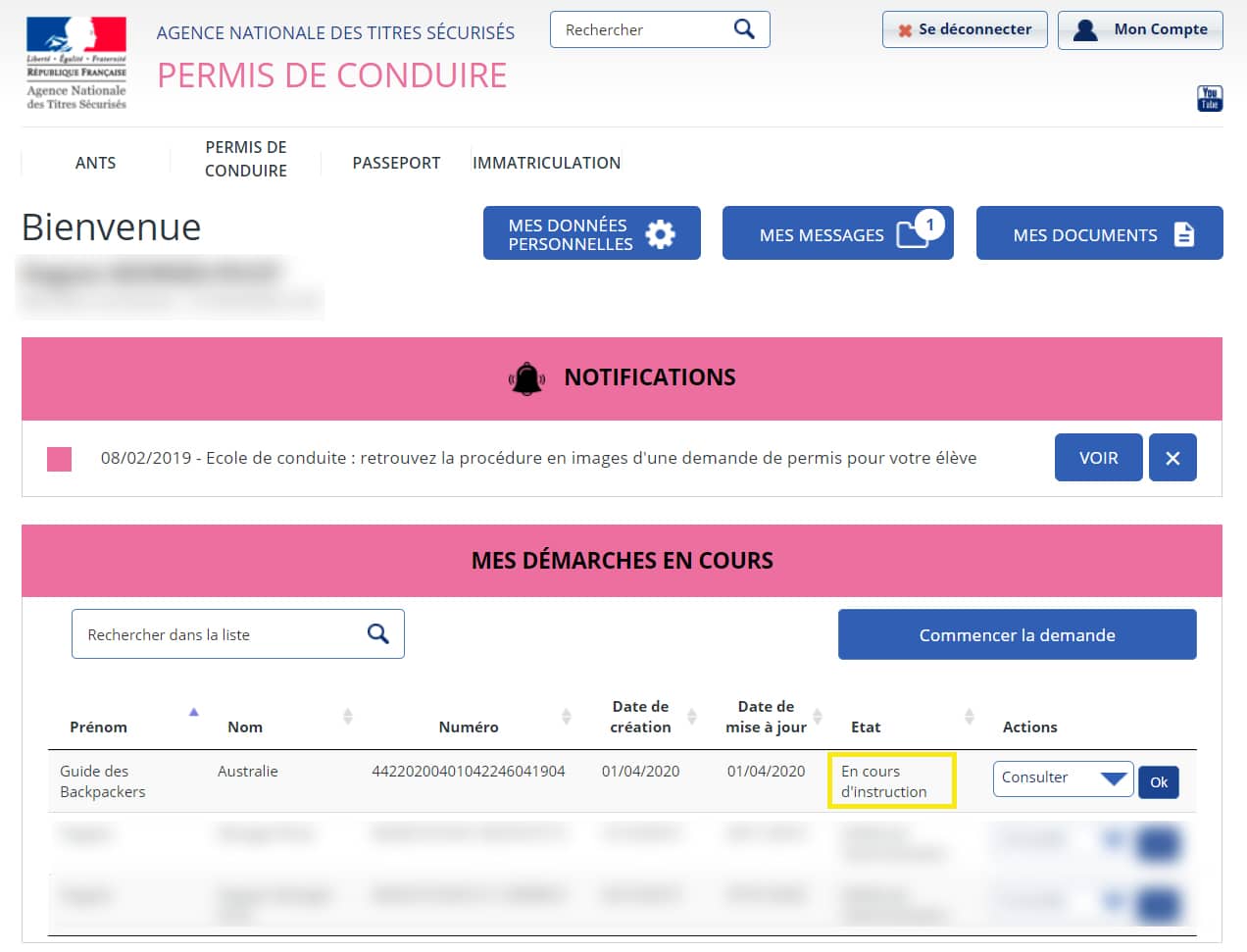Open Mes messages
Image resolution: width=1247 pixels, height=952 pixels.
click(x=838, y=233)
